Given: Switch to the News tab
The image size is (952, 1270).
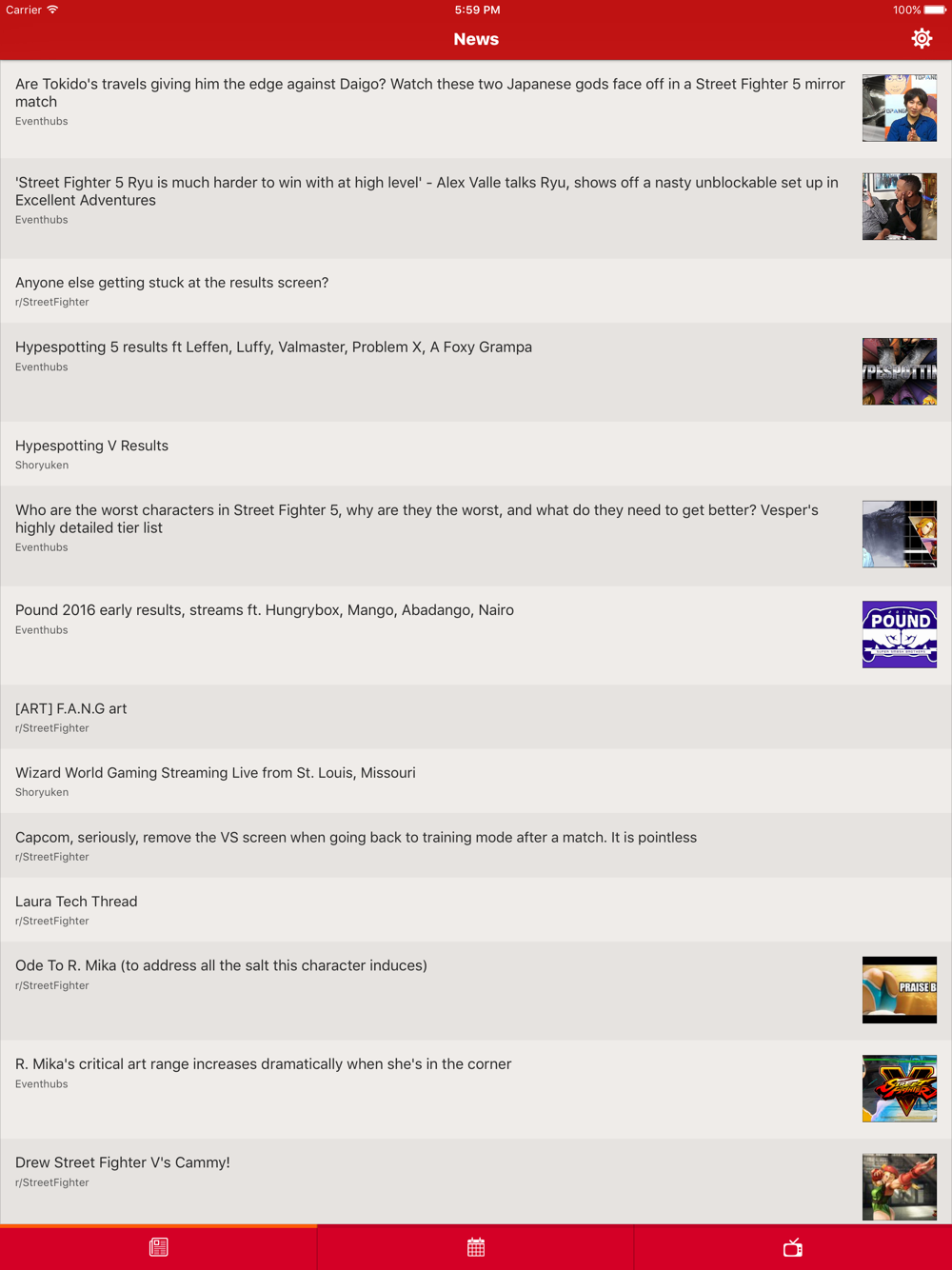Looking at the screenshot, I should [158, 1247].
